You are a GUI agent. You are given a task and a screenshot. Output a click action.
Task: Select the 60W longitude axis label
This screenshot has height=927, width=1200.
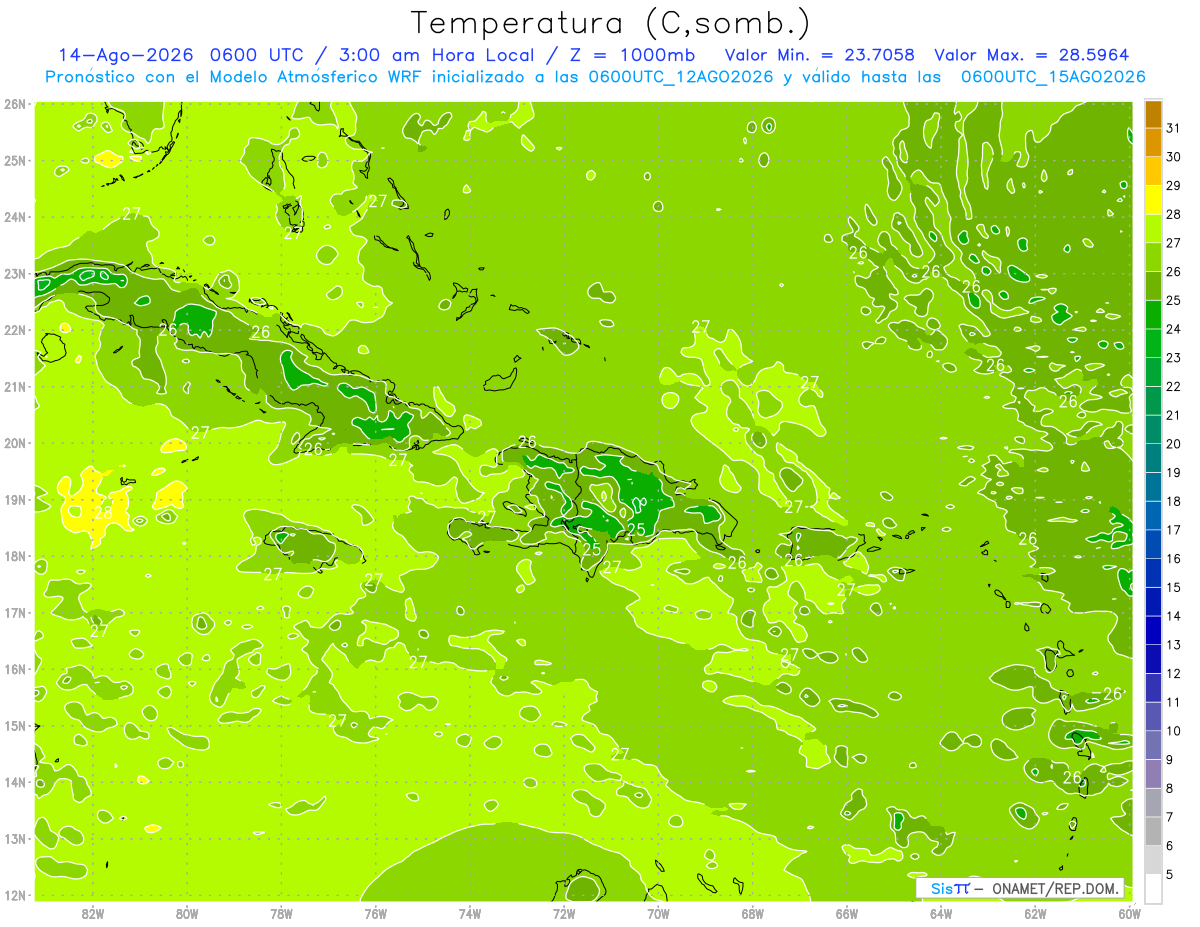click(1130, 913)
